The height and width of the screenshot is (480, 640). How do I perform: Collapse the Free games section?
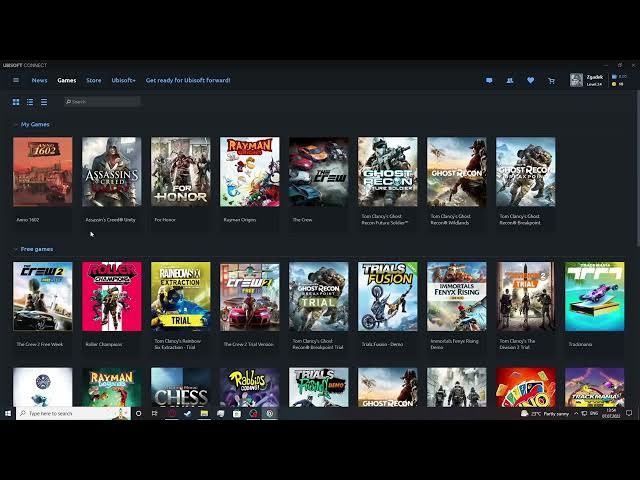tap(16, 249)
